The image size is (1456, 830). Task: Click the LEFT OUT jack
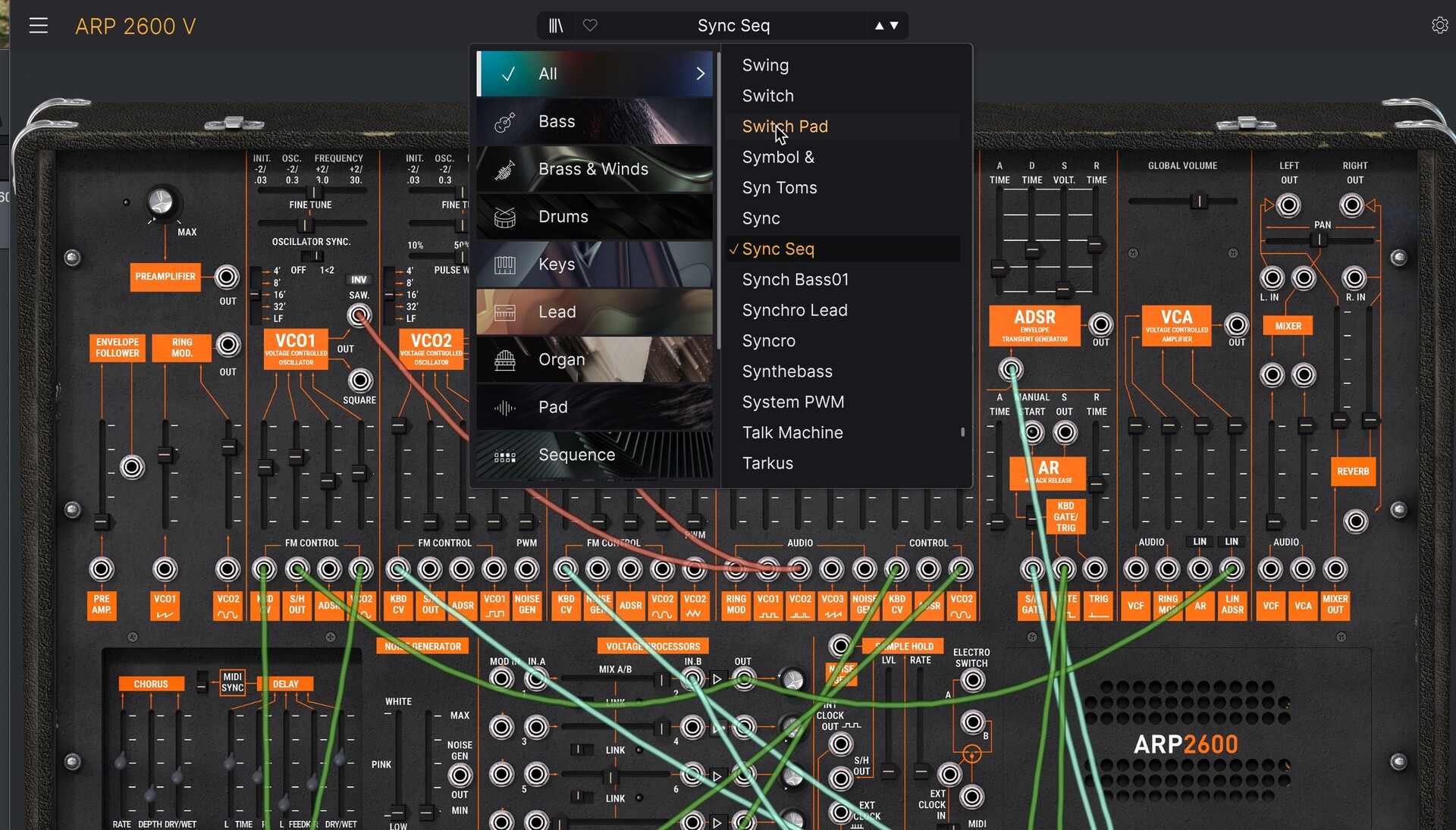[x=1288, y=205]
